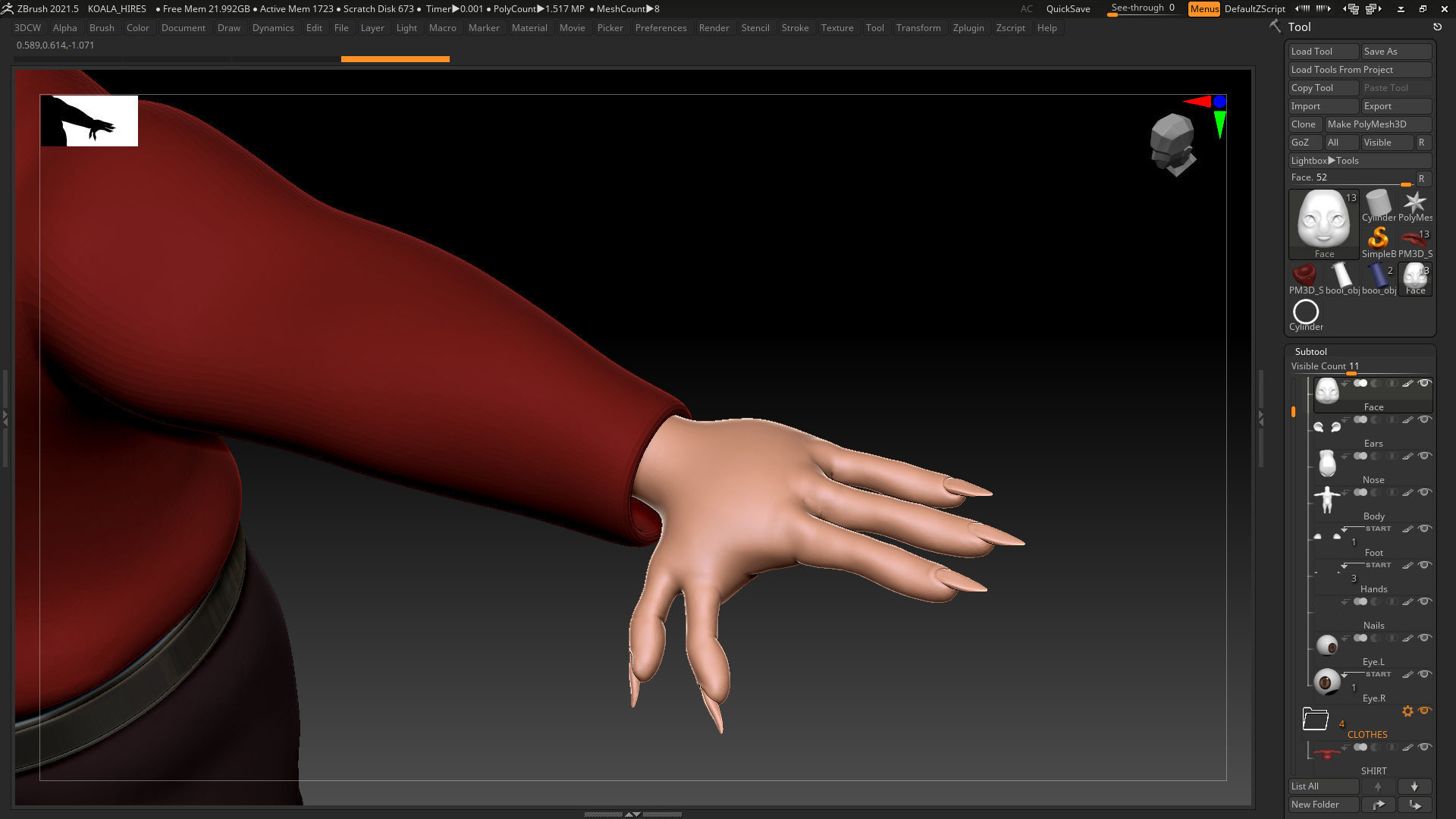Collapse the CLOTHES folder
This screenshot has width=1456, height=819.
tap(1316, 718)
